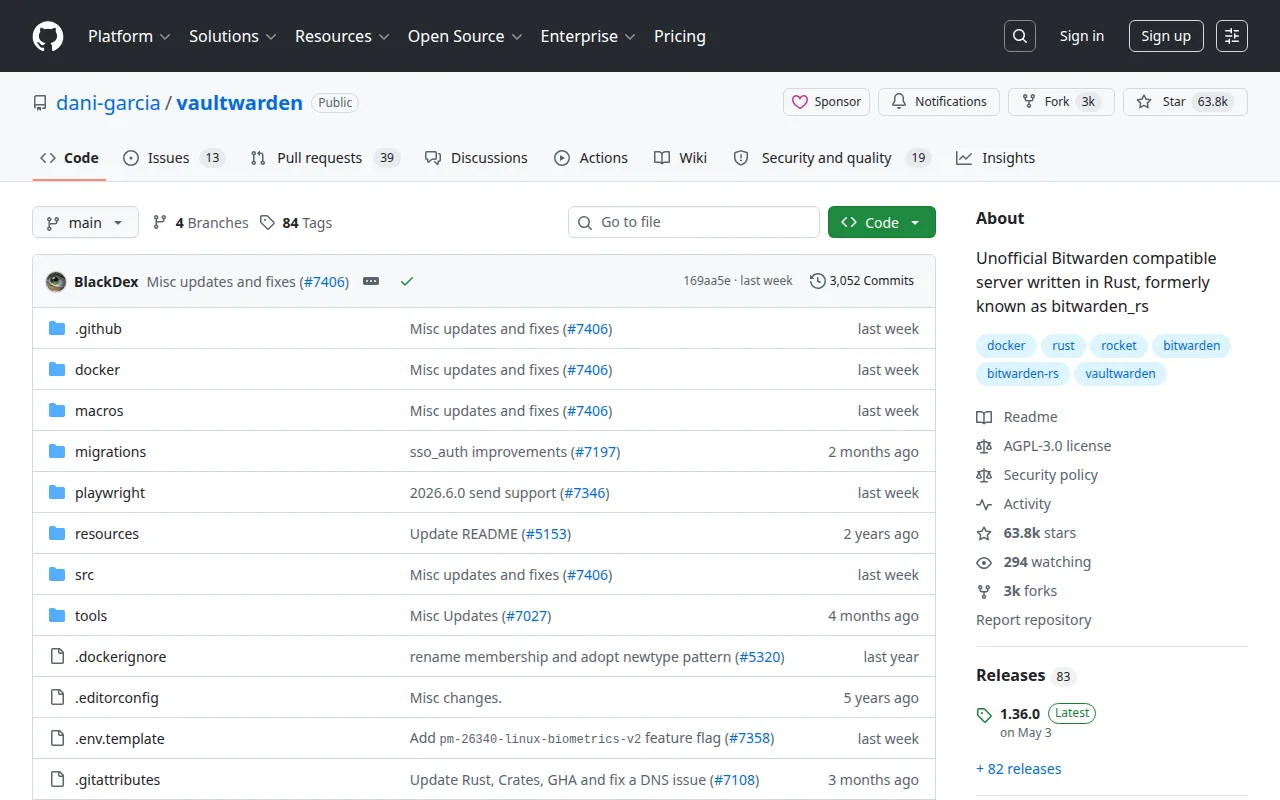Screen dimensions: 1280x800
Task: Click the .gitattributes file icon
Action: coord(57,780)
